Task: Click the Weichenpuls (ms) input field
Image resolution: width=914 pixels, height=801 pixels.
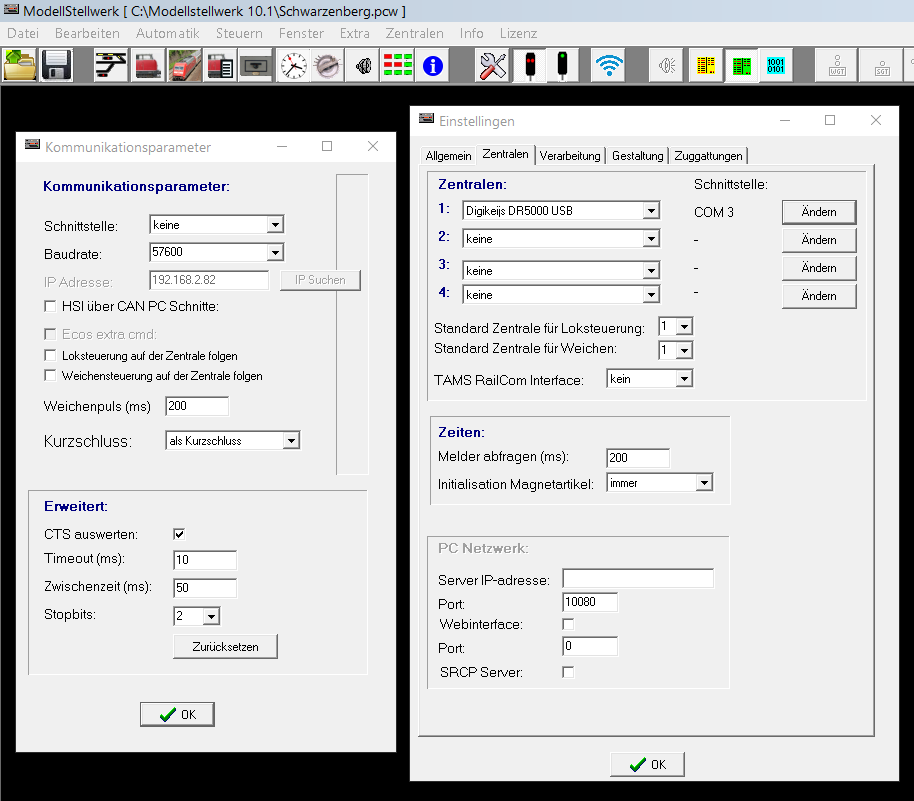Action: 197,406
